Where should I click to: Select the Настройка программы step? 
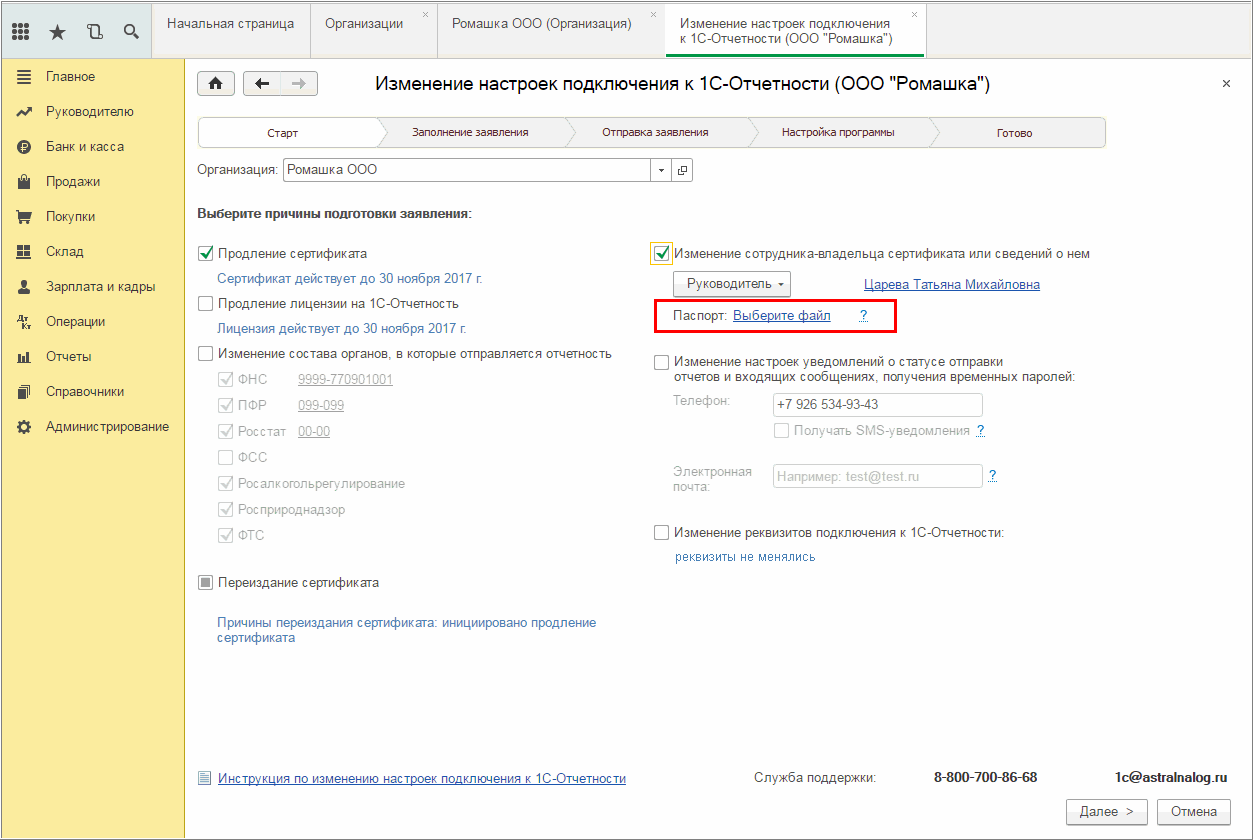tap(838, 132)
